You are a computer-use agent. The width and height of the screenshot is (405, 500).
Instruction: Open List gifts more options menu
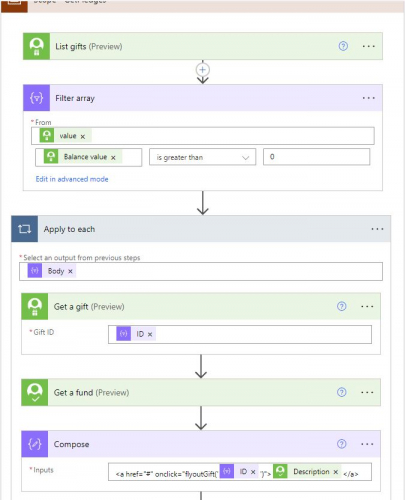click(x=368, y=46)
